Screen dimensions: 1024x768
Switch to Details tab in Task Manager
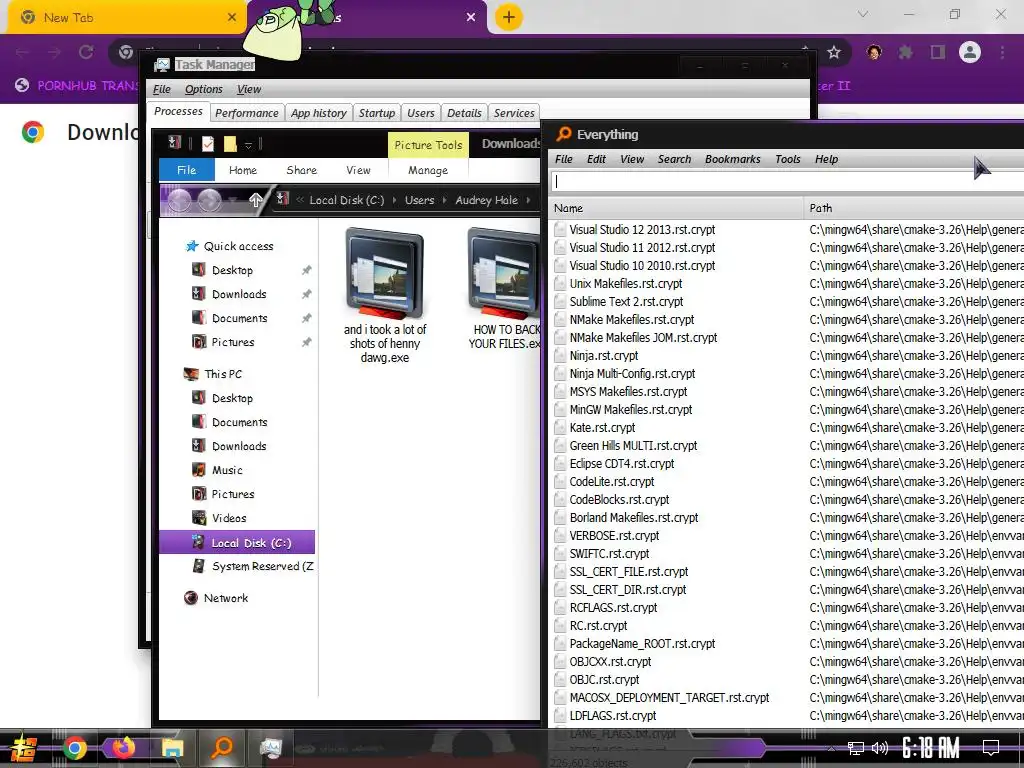click(464, 113)
